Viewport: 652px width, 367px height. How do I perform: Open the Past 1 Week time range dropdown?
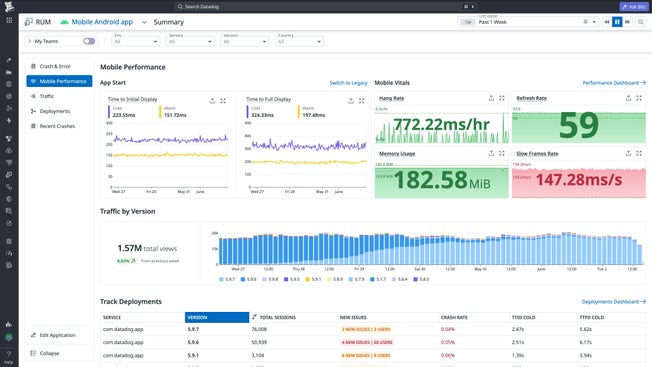(x=529, y=22)
